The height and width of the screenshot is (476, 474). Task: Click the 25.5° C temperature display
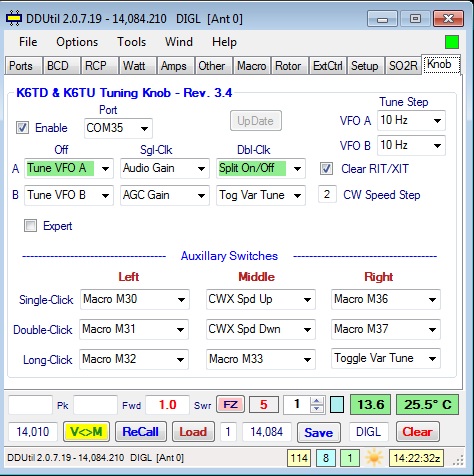pyautogui.click(x=427, y=405)
